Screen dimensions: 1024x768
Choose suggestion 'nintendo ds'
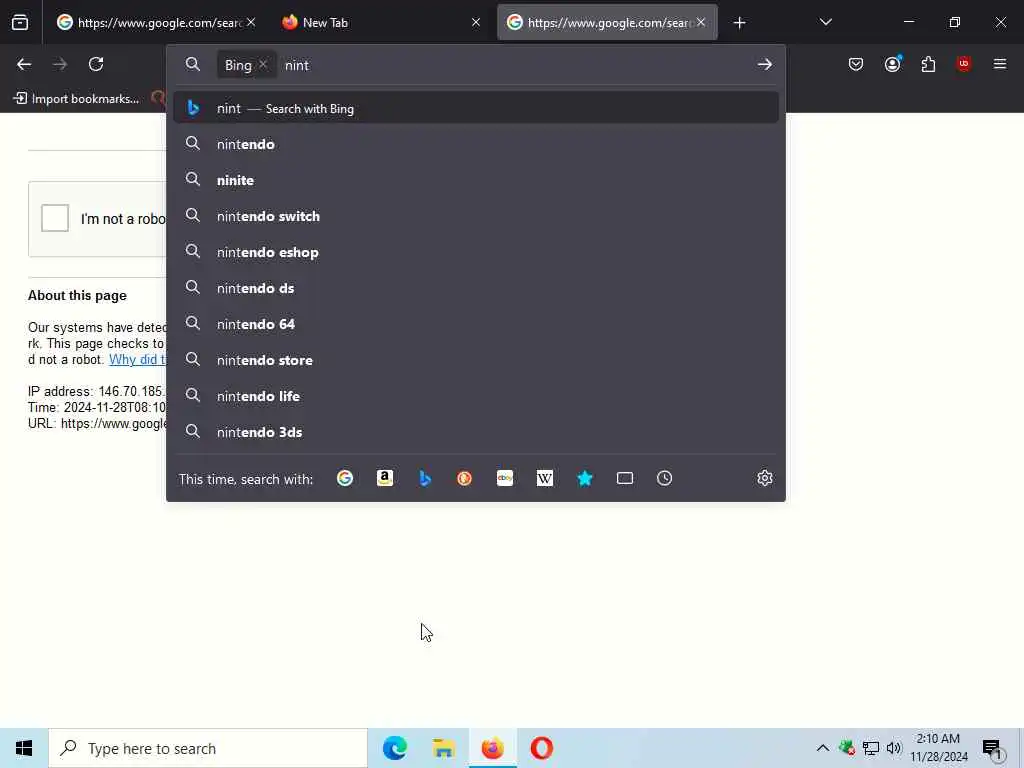pyautogui.click(x=476, y=288)
